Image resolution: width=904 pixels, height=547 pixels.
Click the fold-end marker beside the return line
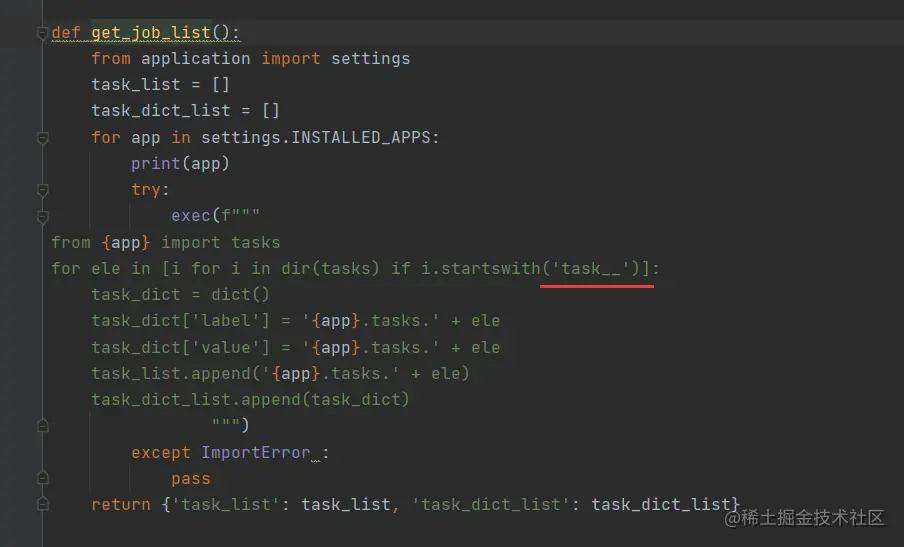point(43,504)
